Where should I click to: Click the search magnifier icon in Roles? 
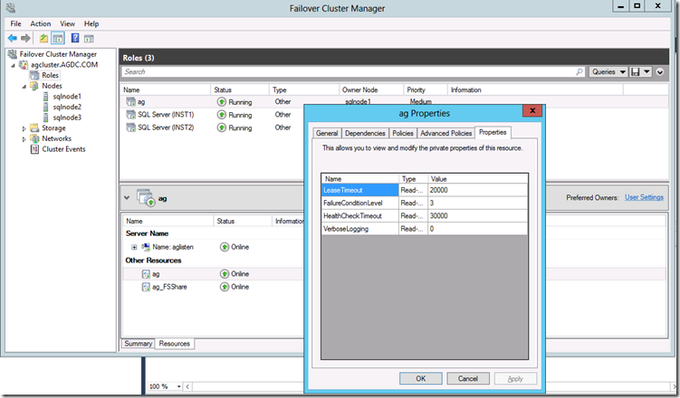tap(579, 72)
